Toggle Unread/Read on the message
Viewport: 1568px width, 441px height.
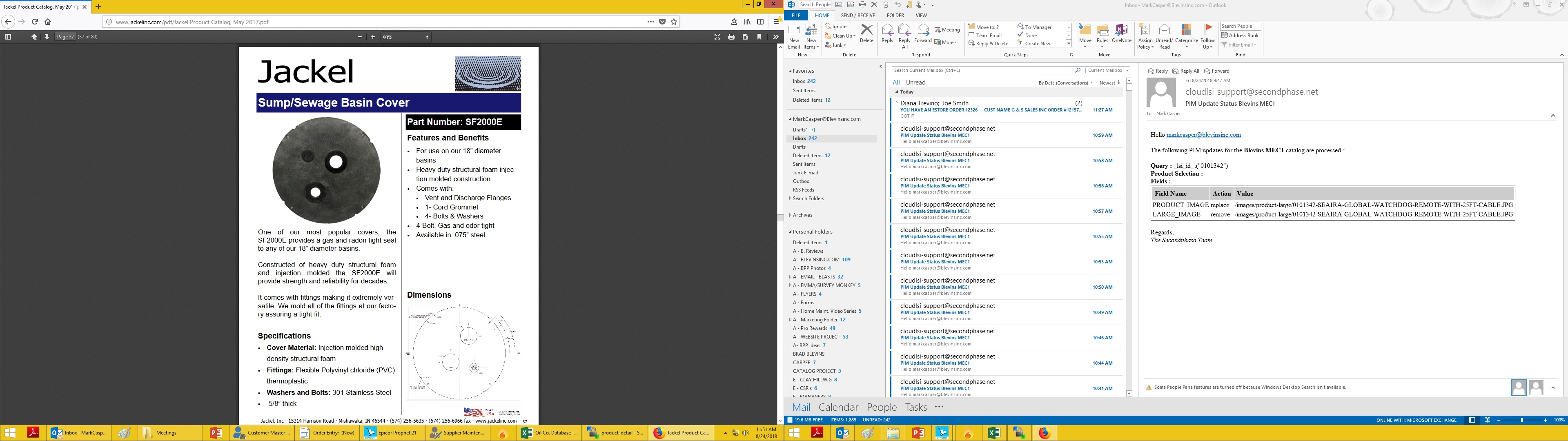(x=1164, y=37)
